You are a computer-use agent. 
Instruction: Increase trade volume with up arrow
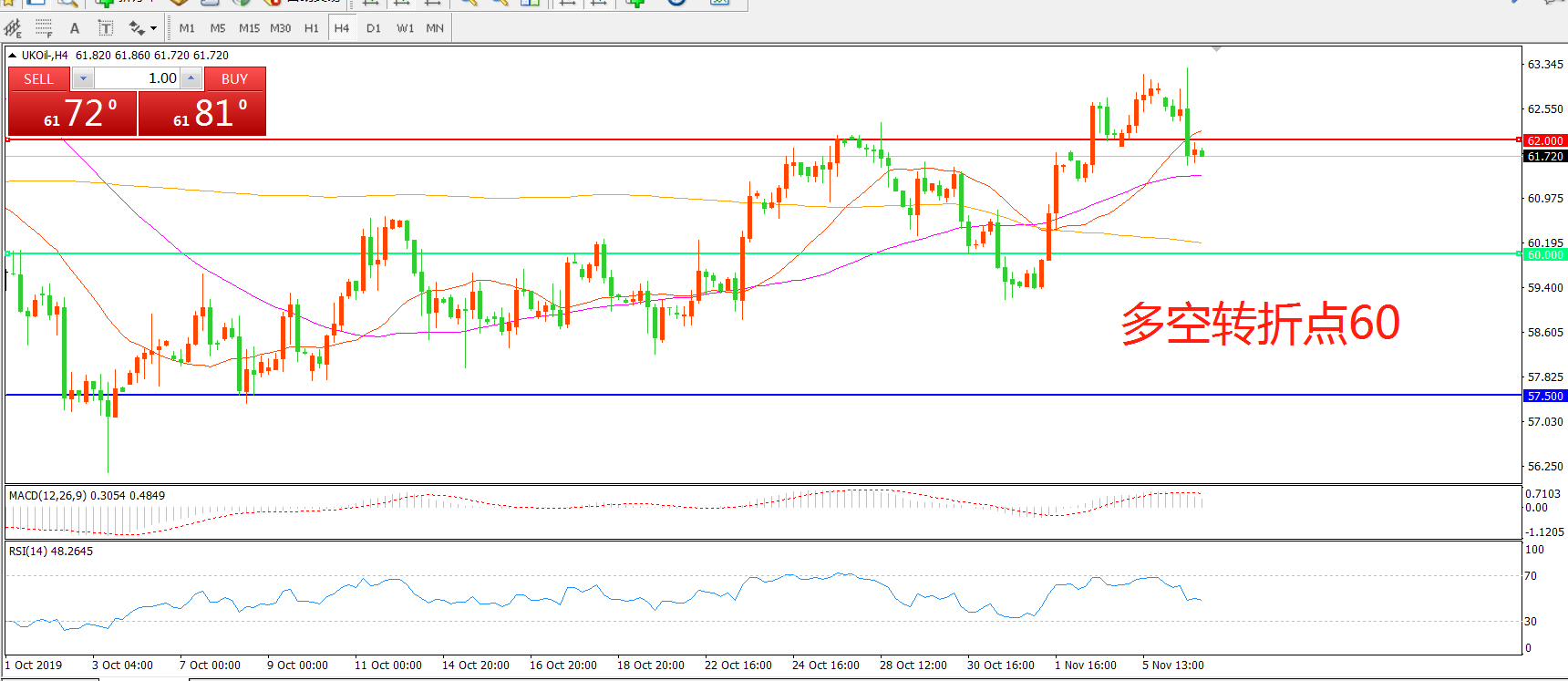[191, 78]
